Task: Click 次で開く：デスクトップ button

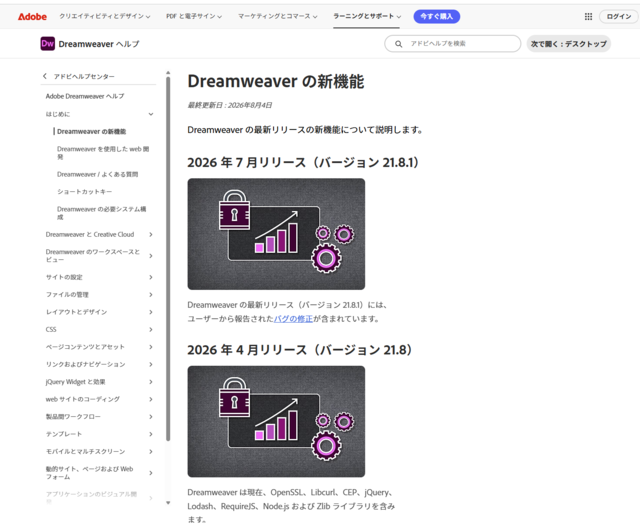Action: click(569, 44)
